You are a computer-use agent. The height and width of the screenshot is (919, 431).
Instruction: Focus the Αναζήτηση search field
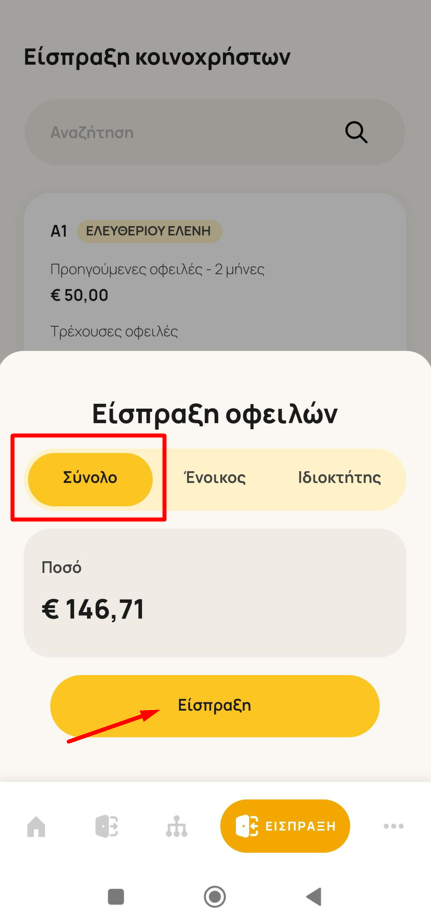[215, 132]
